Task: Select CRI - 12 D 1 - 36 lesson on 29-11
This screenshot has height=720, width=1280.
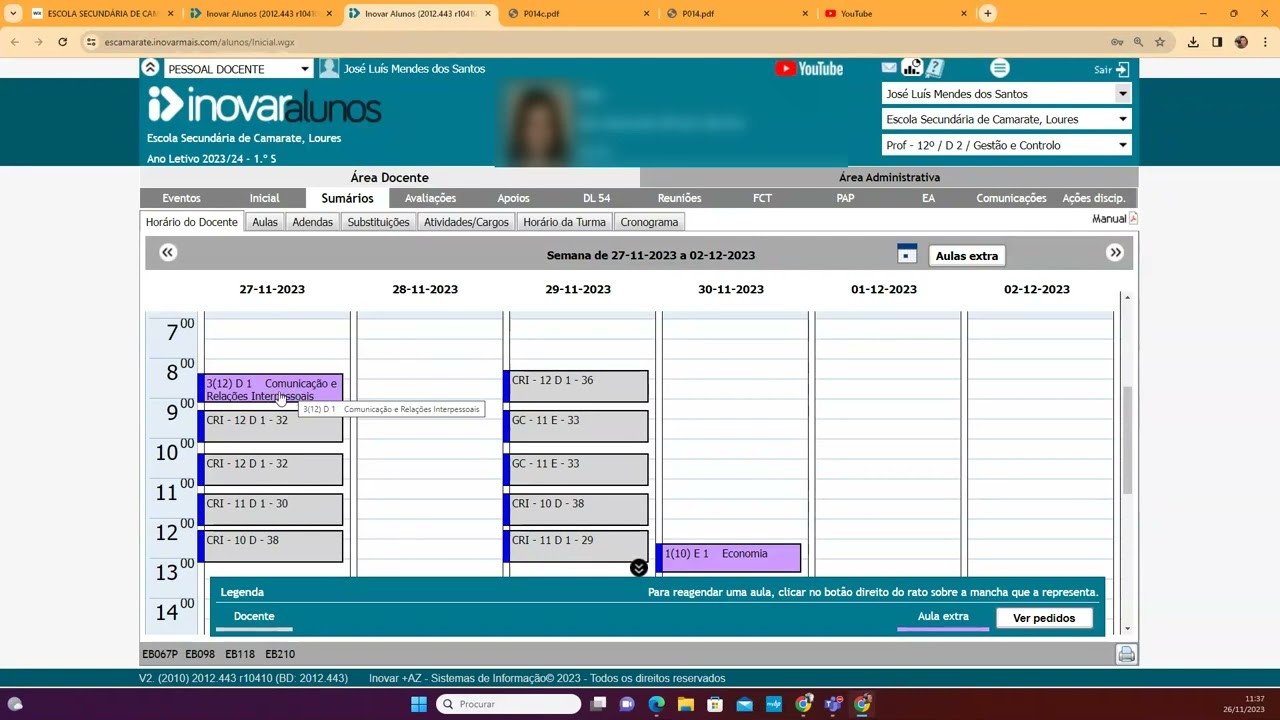Action: (x=576, y=386)
